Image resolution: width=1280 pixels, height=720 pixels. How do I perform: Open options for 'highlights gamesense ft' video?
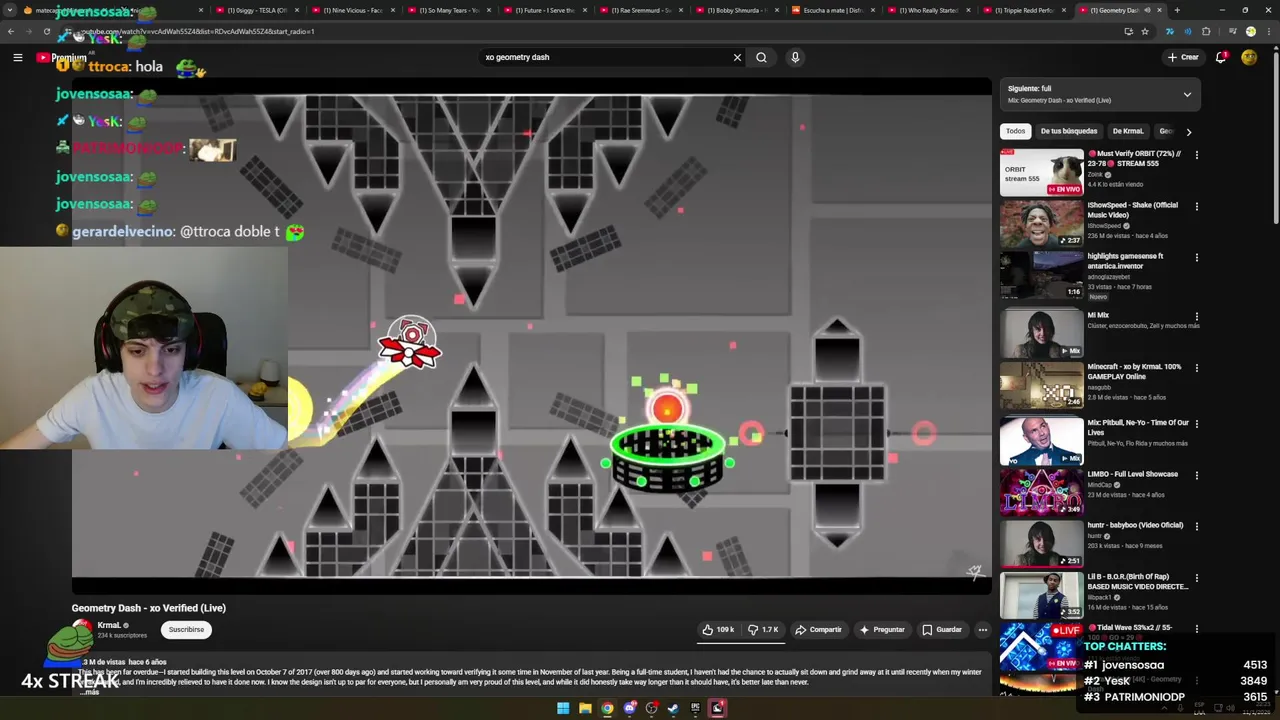1196,258
